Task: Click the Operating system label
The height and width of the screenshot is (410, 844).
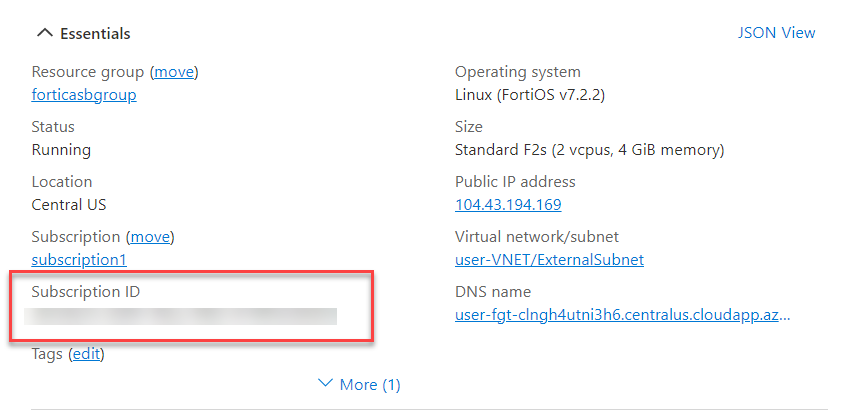Action: pos(517,72)
